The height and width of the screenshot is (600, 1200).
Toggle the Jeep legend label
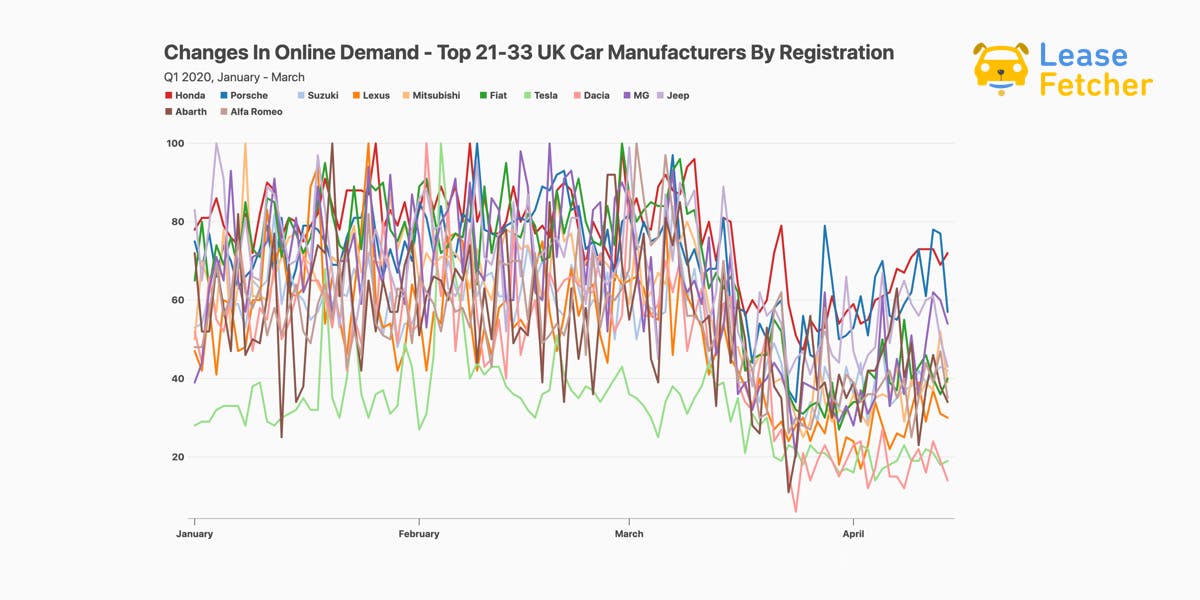(x=678, y=96)
